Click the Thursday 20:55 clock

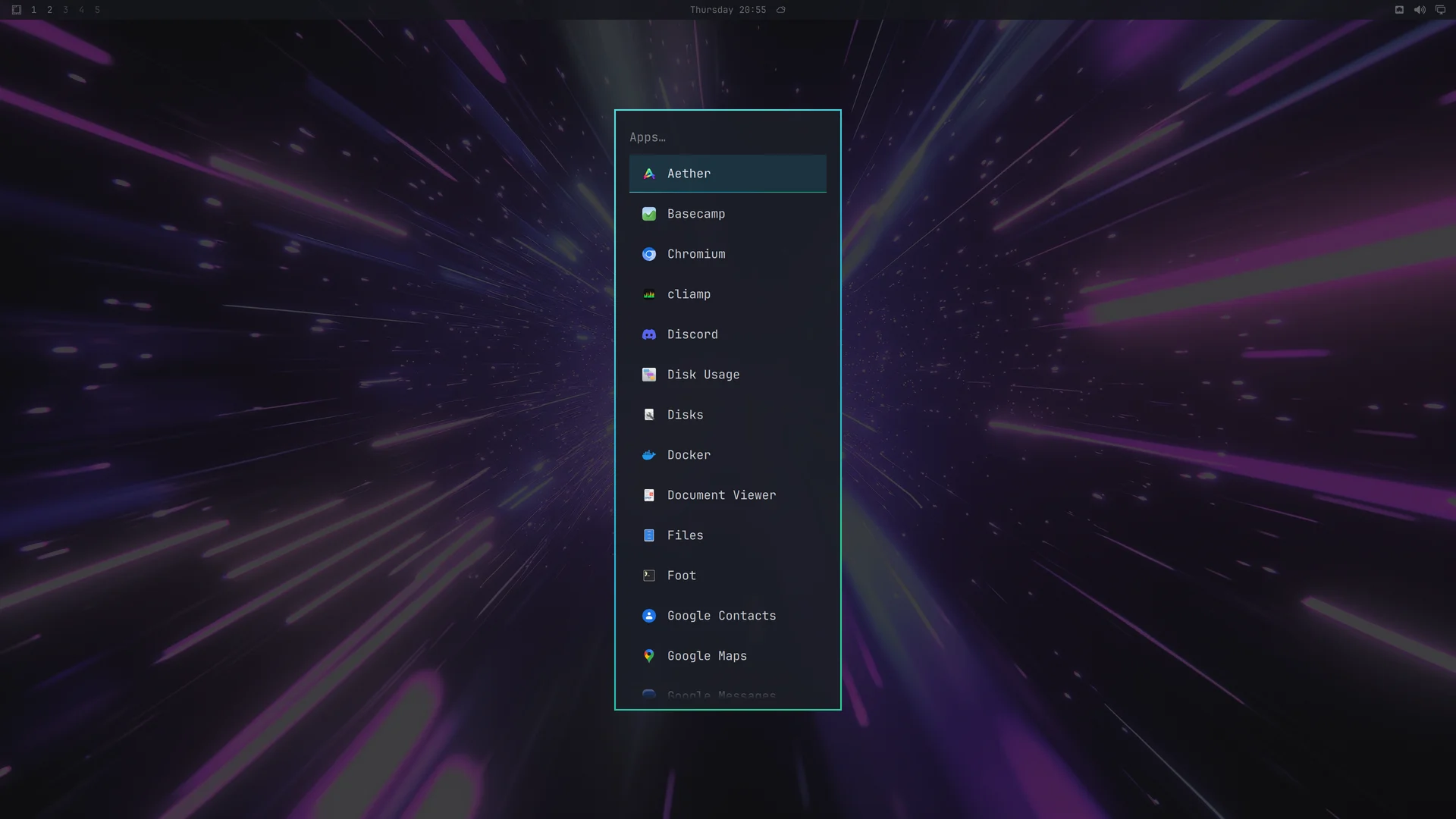pos(728,10)
